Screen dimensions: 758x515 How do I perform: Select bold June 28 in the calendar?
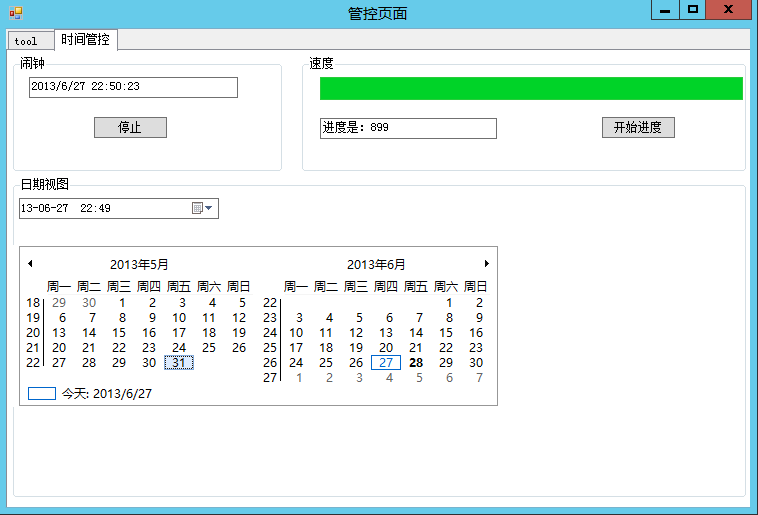[416, 363]
